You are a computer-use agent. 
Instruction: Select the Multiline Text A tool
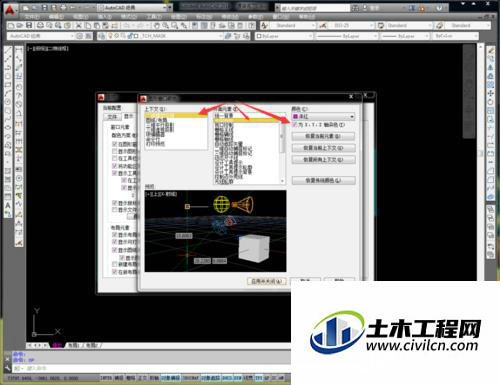8,205
